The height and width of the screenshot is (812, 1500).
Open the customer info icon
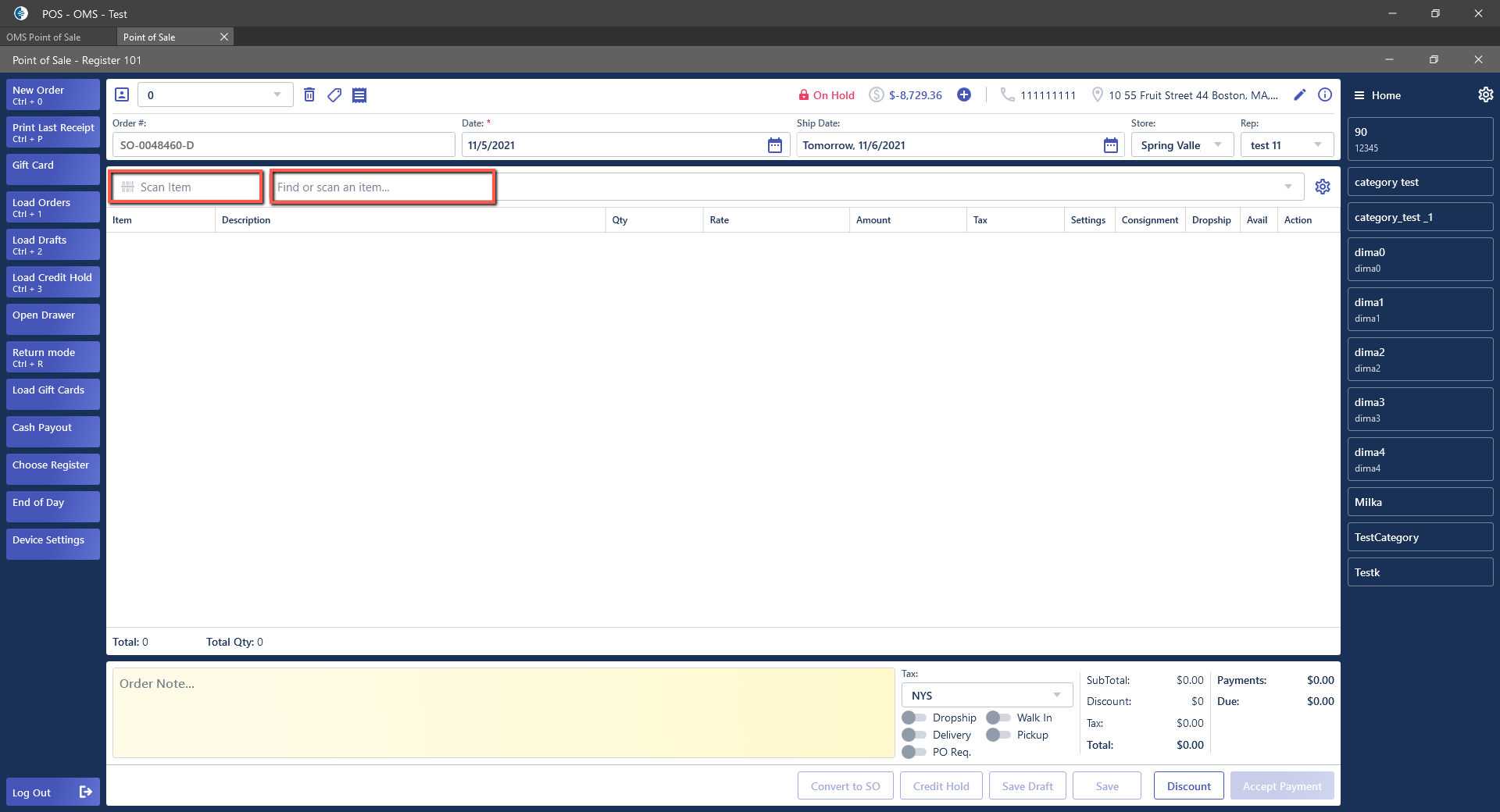1325,94
